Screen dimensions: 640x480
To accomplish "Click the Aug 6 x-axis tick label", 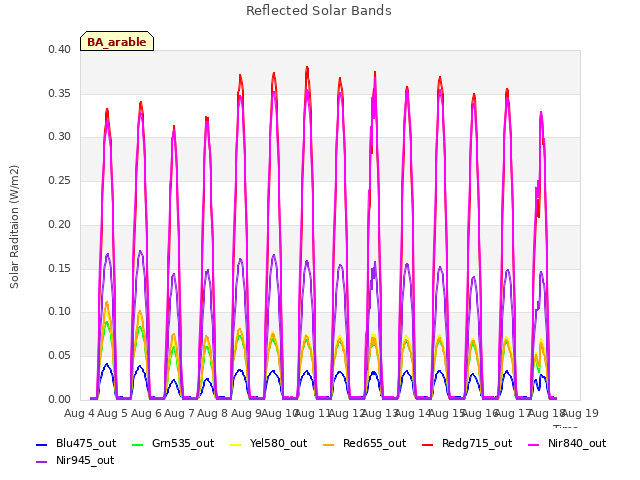I will 146,413.
